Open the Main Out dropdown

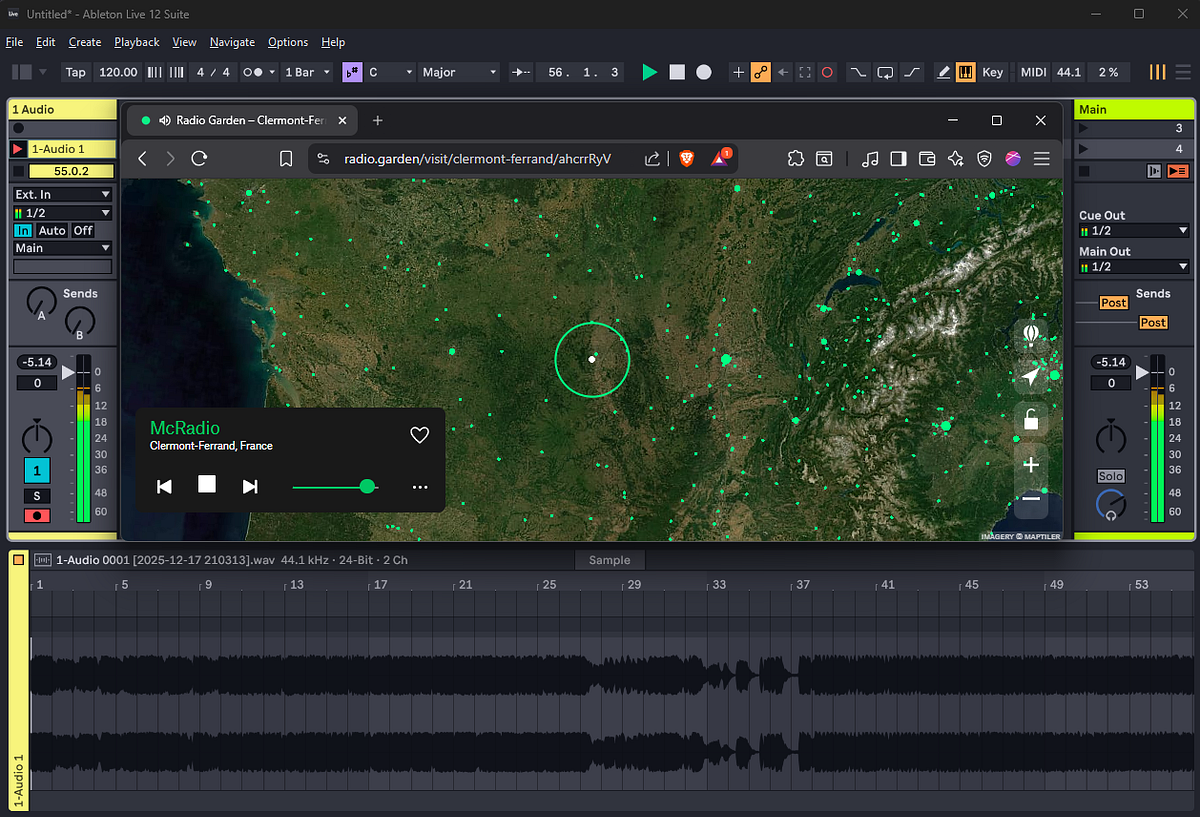tap(1133, 267)
